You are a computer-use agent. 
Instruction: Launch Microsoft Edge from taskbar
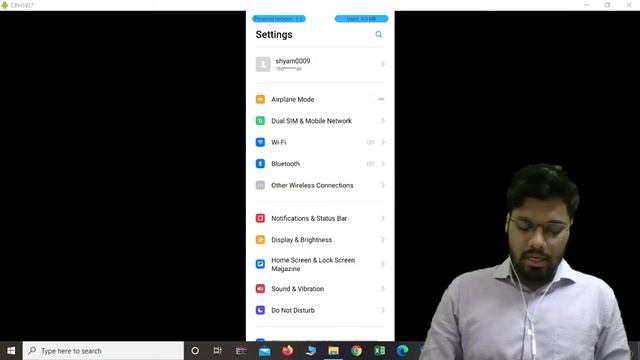point(402,351)
